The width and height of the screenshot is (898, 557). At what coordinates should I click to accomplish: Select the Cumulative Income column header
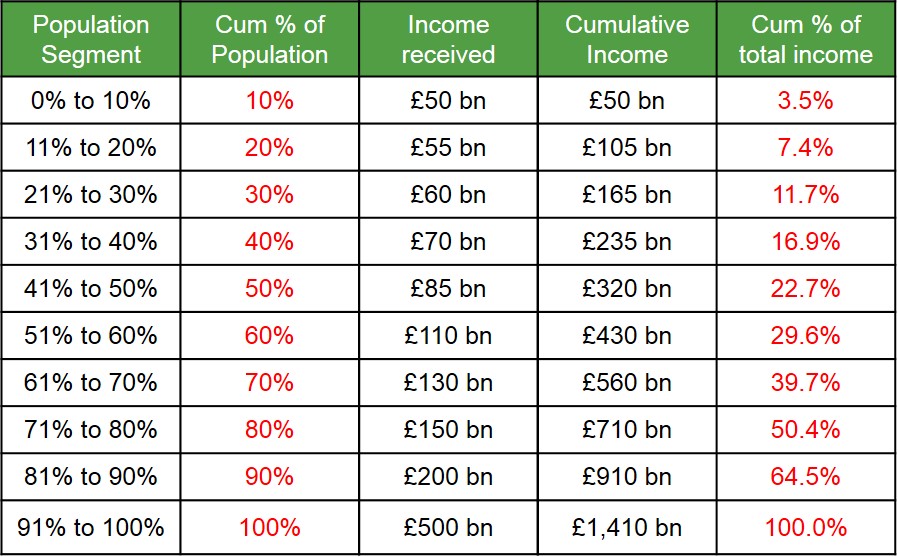coord(627,39)
